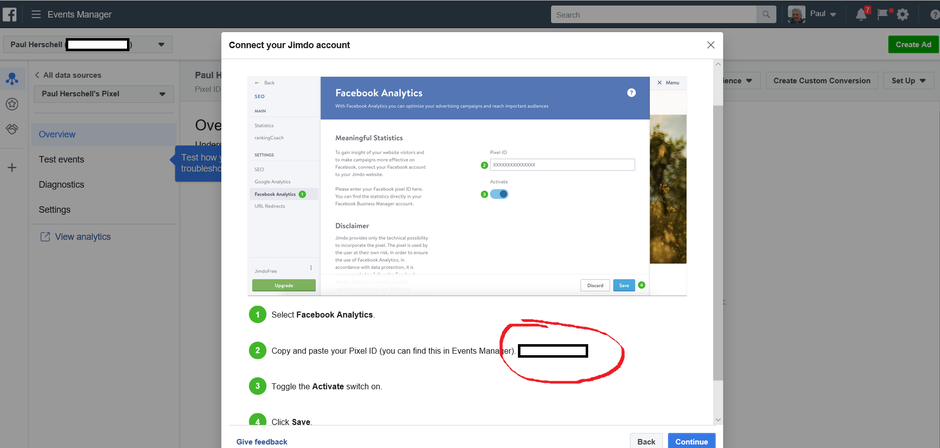Click the plus icon in left rail
This screenshot has height=448, width=940.
click(11, 168)
